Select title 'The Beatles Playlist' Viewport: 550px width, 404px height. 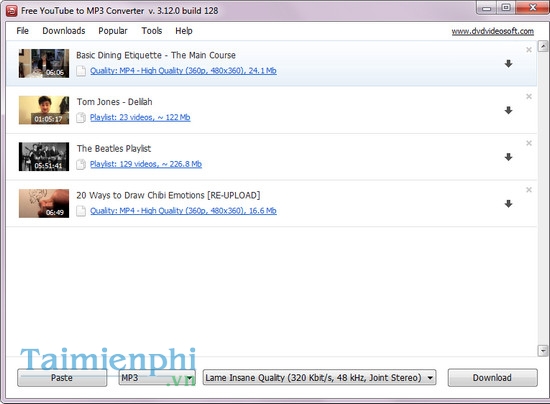tap(114, 148)
